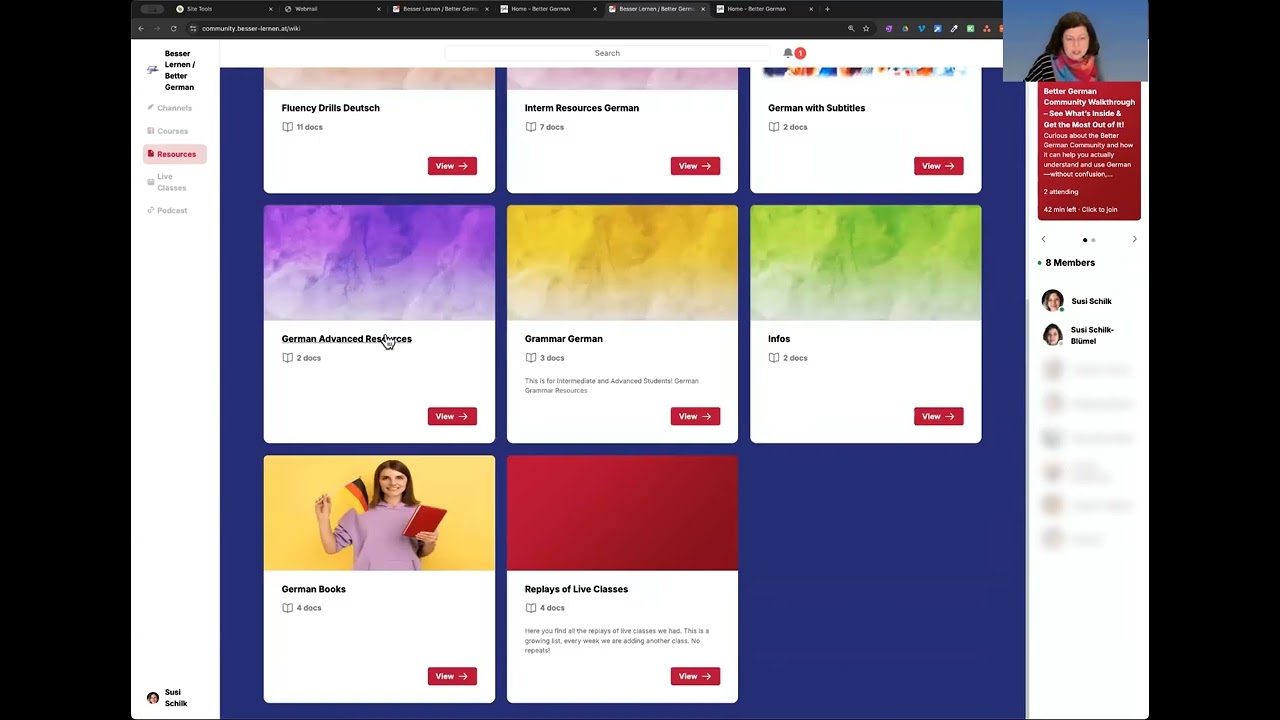The image size is (1280, 720).
Task: Click the German Advanced Resources title
Action: (x=346, y=339)
